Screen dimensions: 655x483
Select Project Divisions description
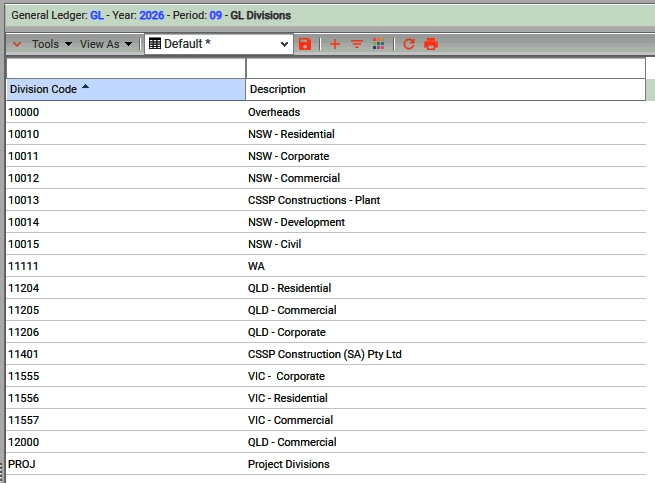(x=289, y=464)
